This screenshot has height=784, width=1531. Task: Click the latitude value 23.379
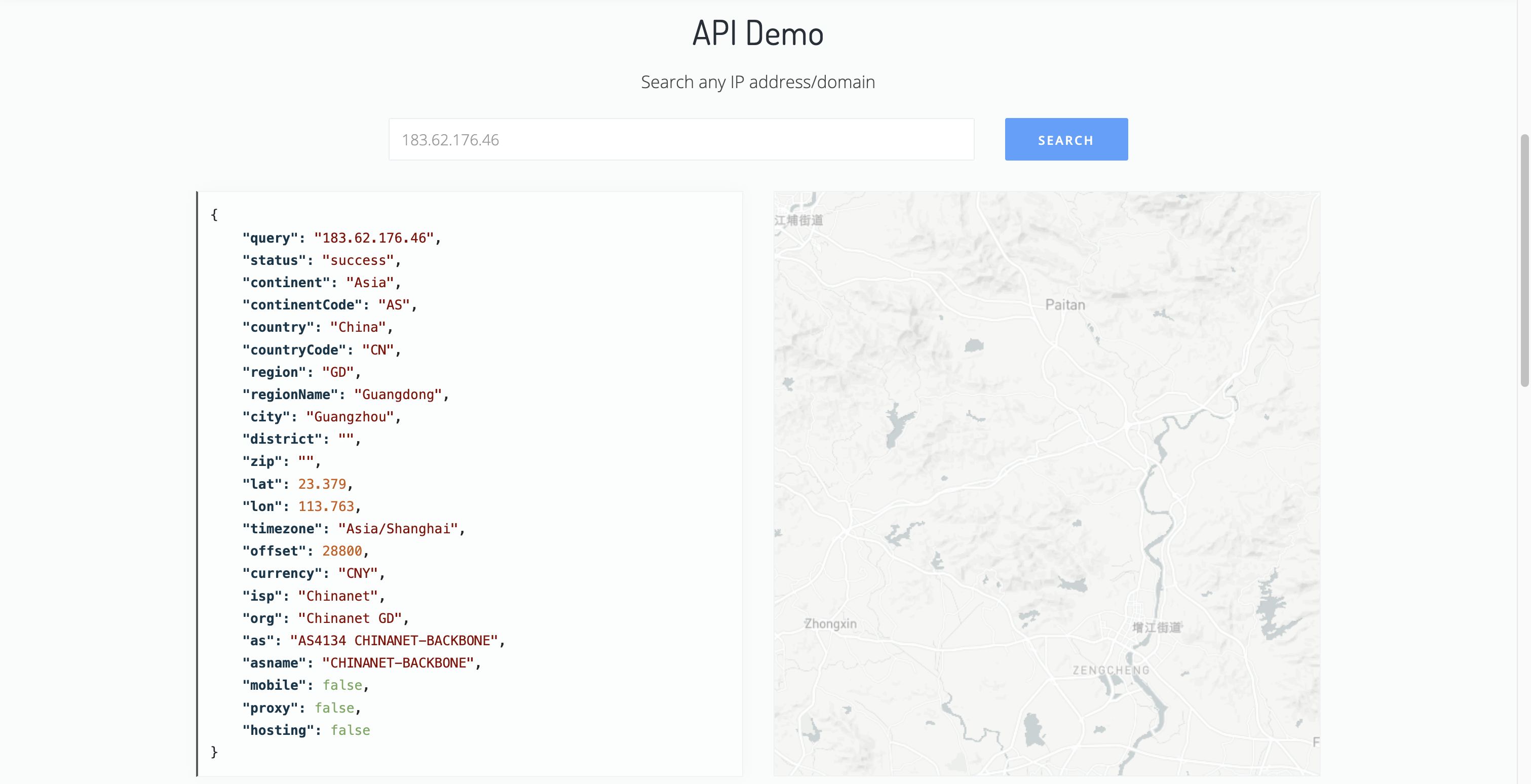[322, 484]
